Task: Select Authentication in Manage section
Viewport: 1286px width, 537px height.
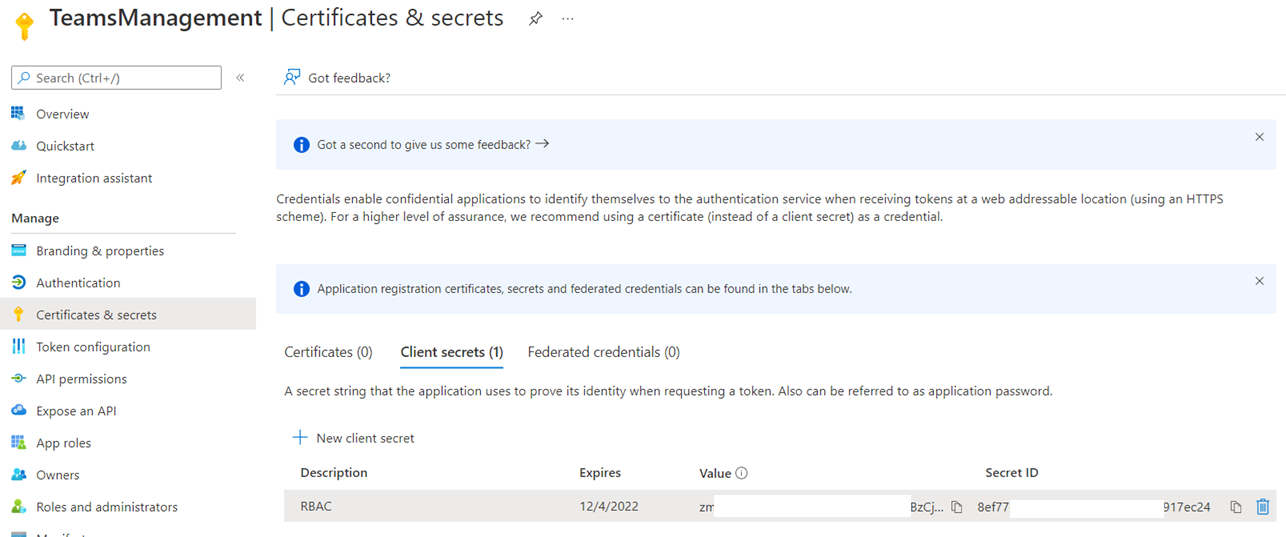Action: coord(78,283)
